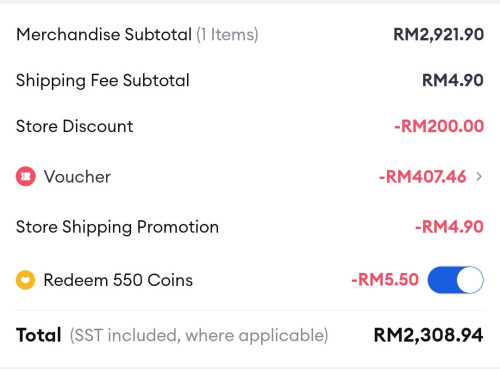Click the -RM200.00 store discount amount
This screenshot has width=500, height=369.
(439, 126)
